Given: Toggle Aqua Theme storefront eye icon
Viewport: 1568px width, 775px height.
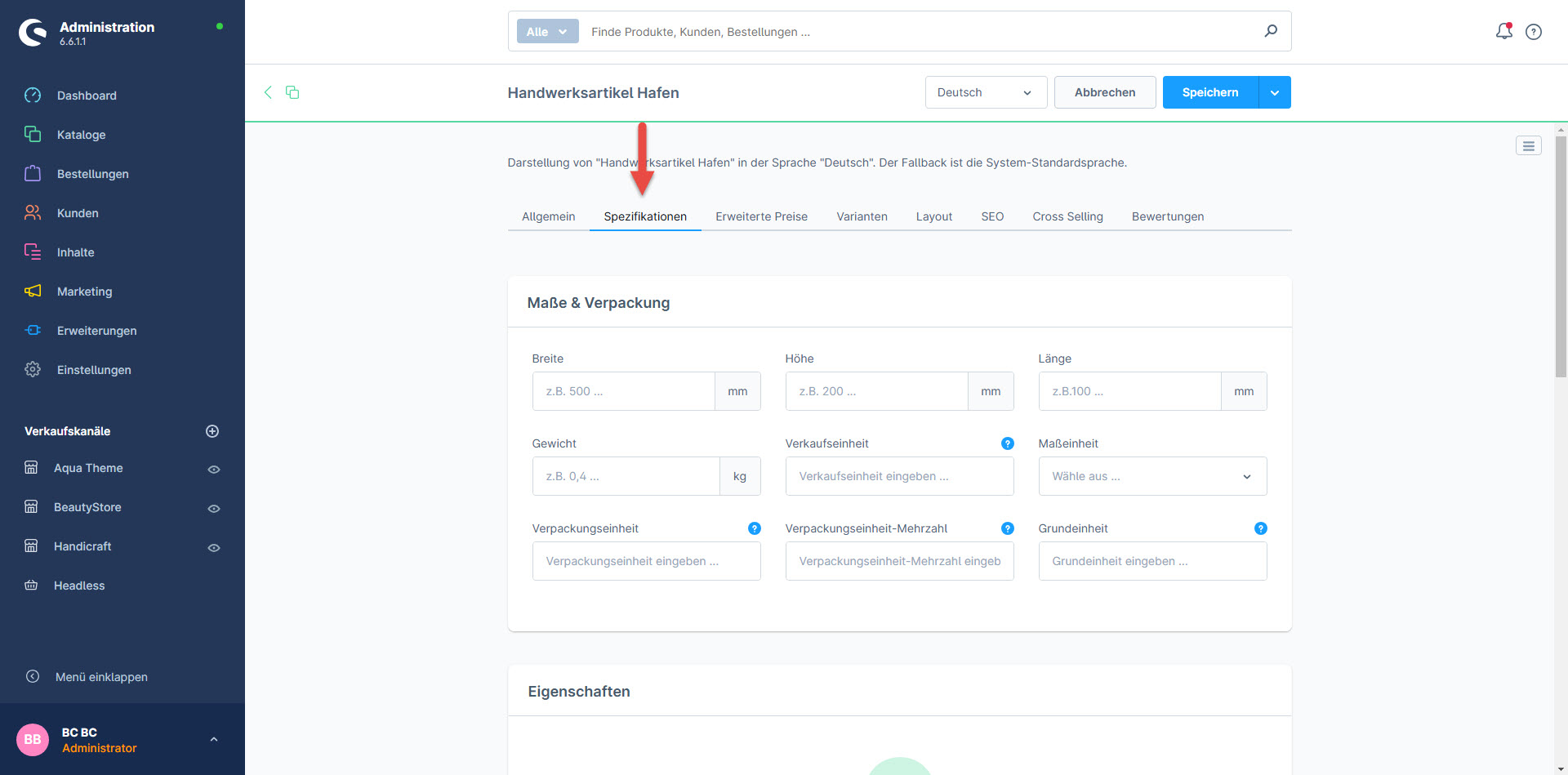Looking at the screenshot, I should [x=214, y=469].
